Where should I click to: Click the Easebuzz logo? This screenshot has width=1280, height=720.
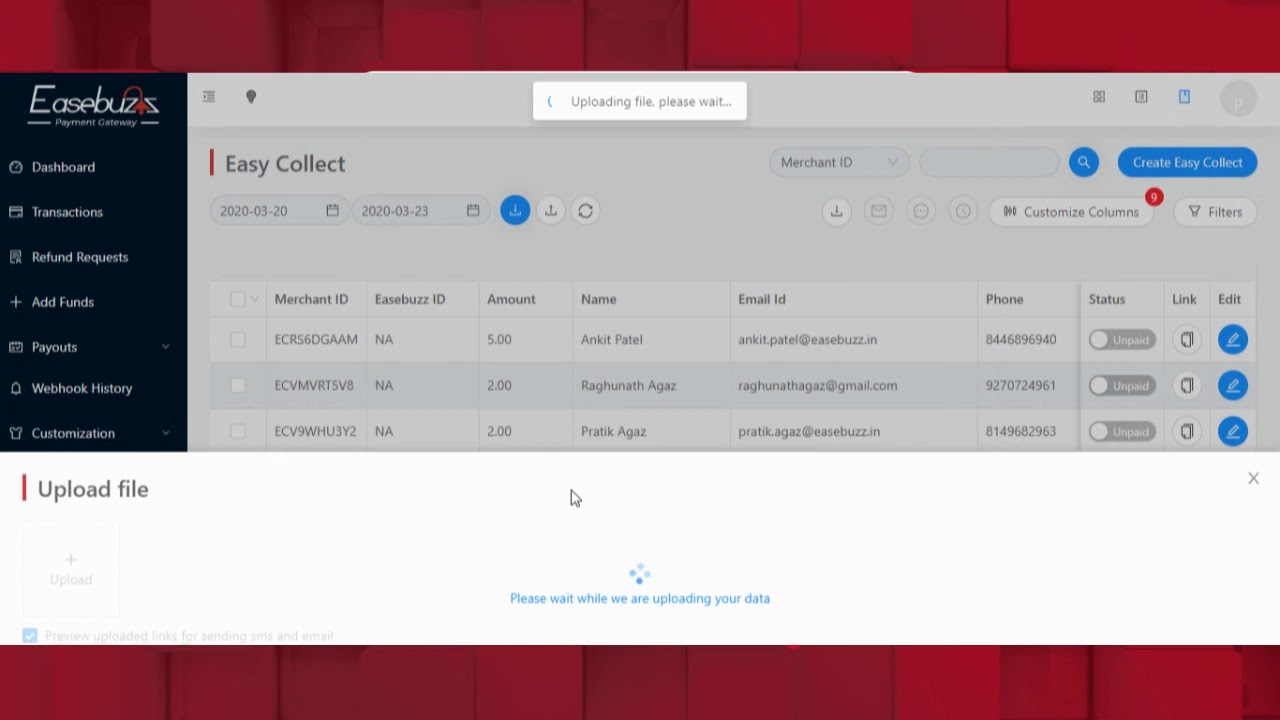pos(94,105)
